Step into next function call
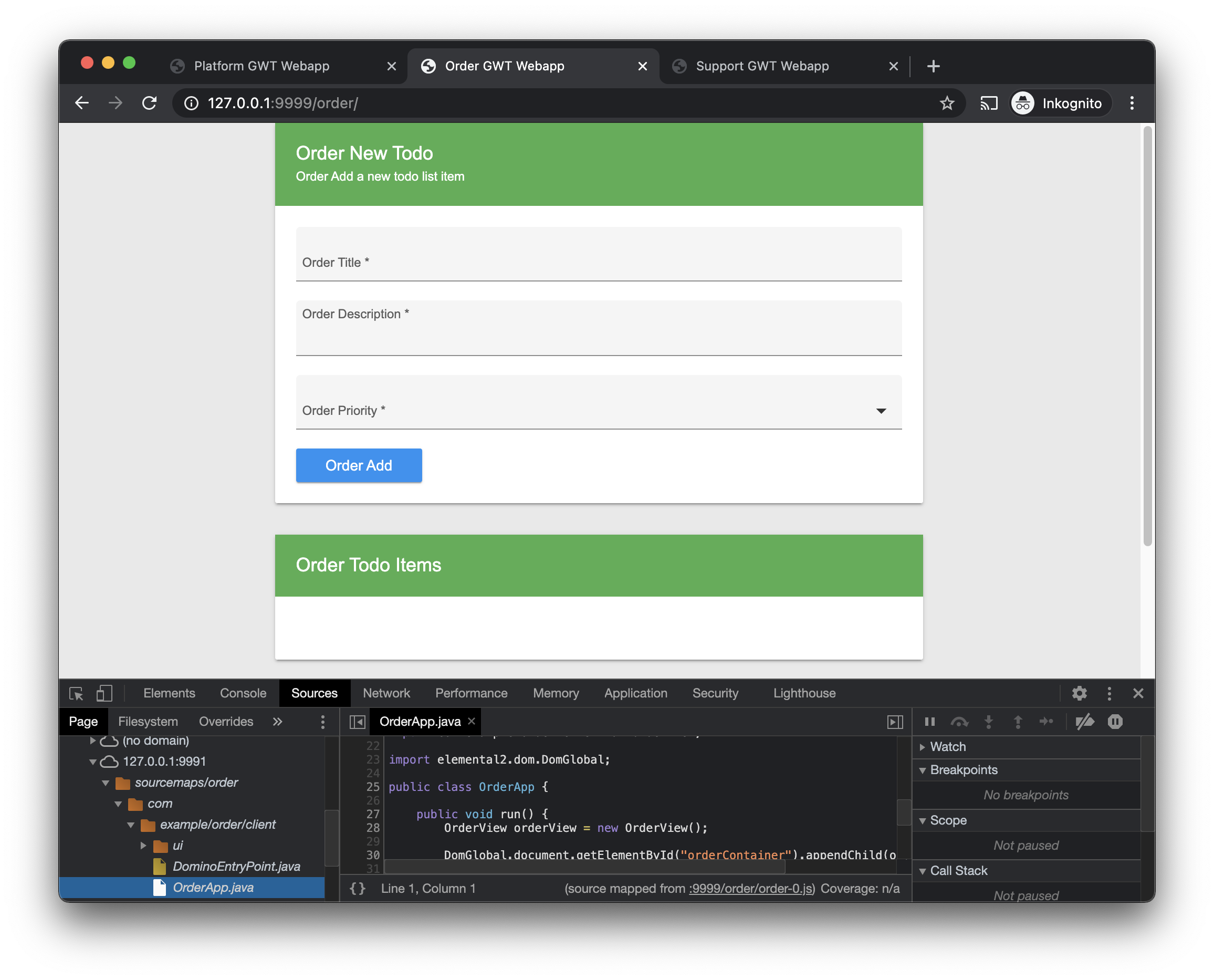The width and height of the screenshot is (1214, 980). coord(988,722)
